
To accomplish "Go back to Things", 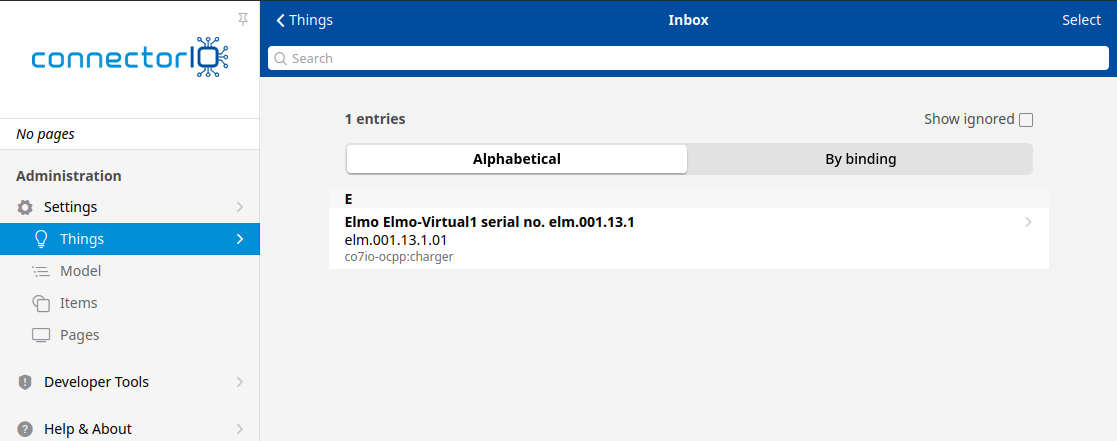I will click(x=305, y=20).
